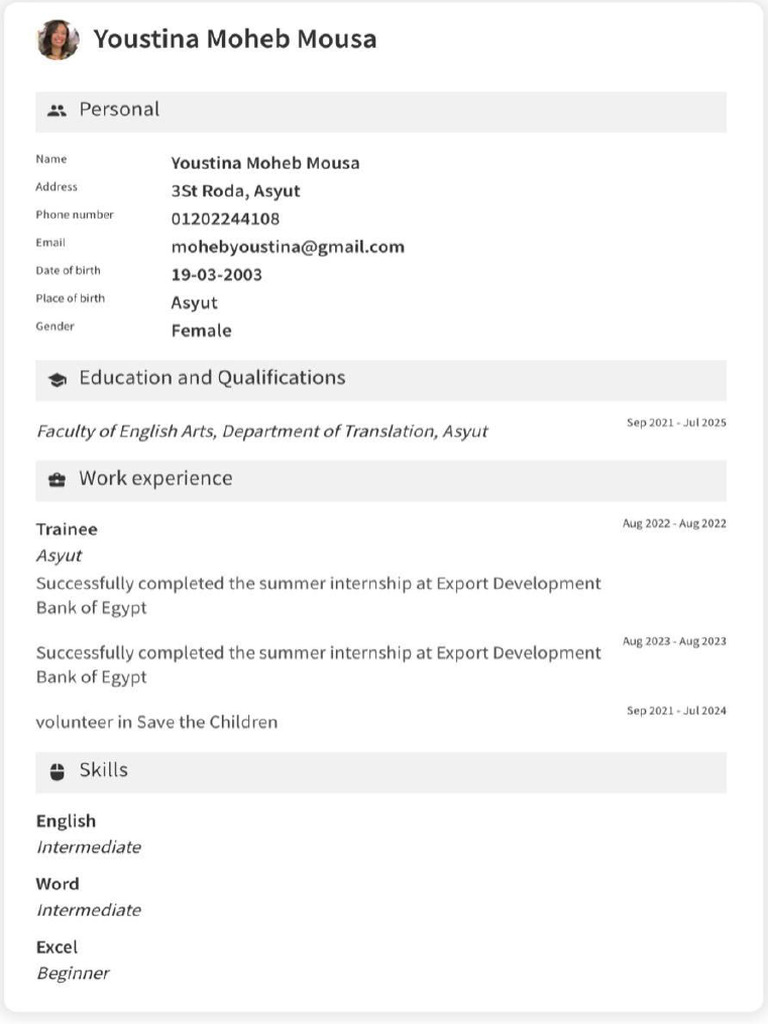768x1024 pixels.
Task: Click the Faculty of English Arts entry
Action: [263, 432]
